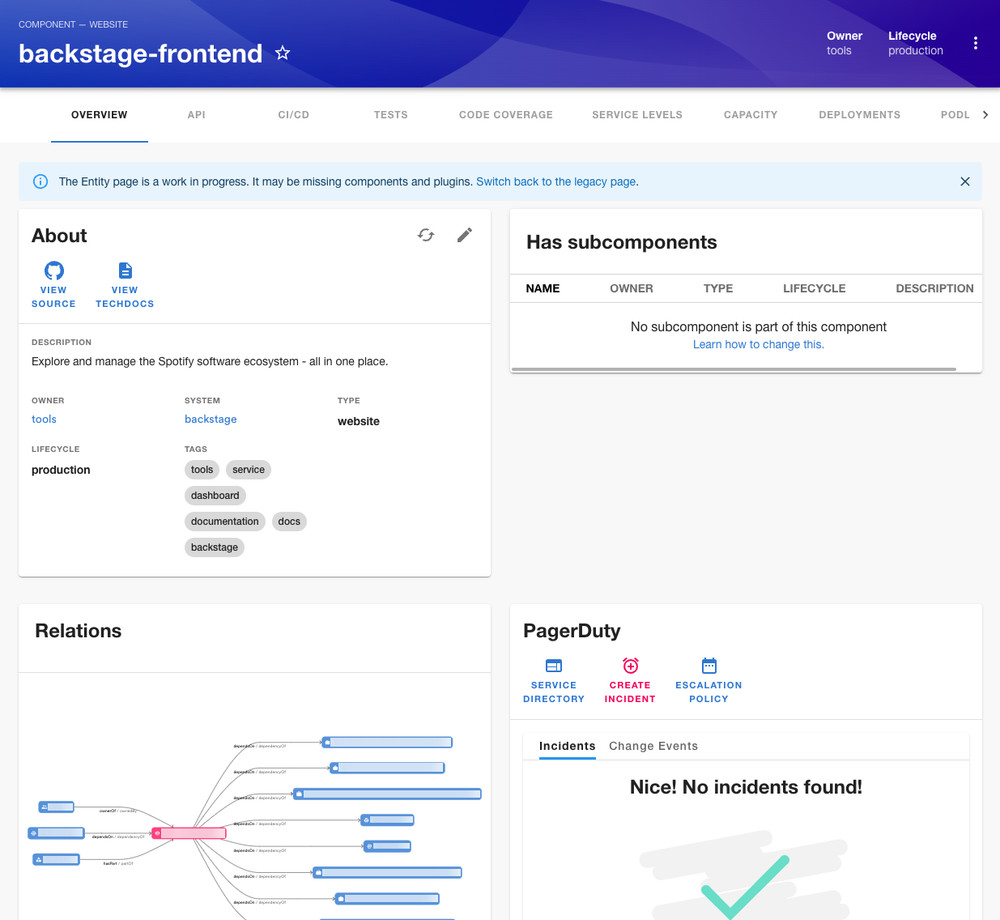Open the Code Coverage tab
1000x920 pixels.
point(506,115)
